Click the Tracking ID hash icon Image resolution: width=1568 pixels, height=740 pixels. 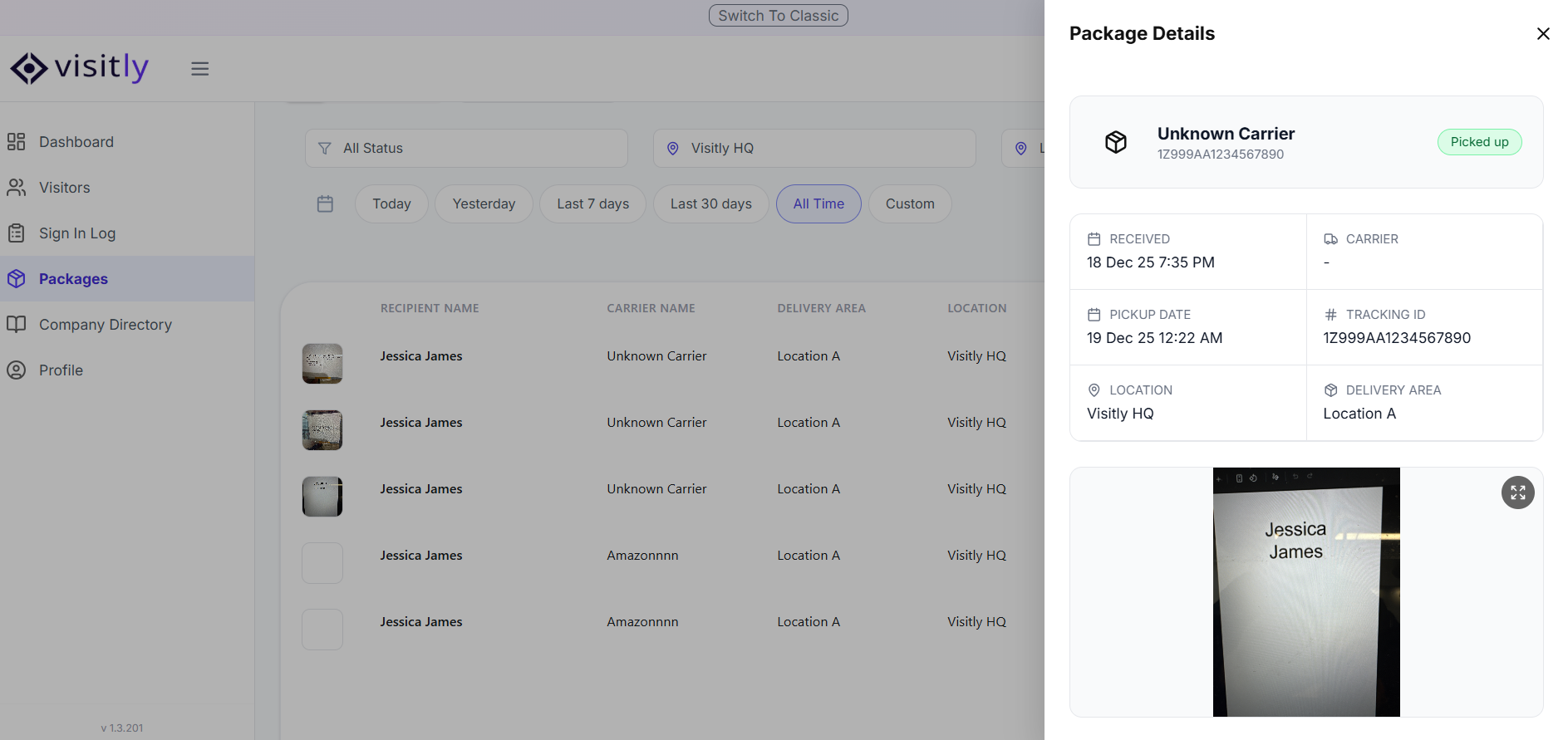point(1330,315)
